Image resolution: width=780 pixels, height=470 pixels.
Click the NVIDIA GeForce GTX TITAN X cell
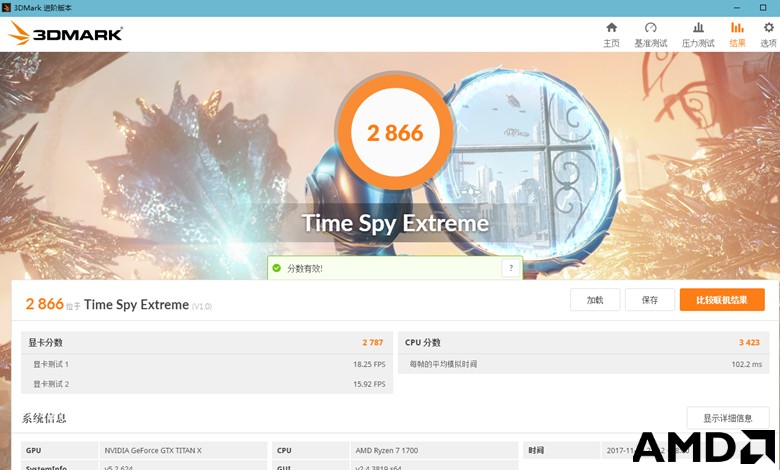183,450
